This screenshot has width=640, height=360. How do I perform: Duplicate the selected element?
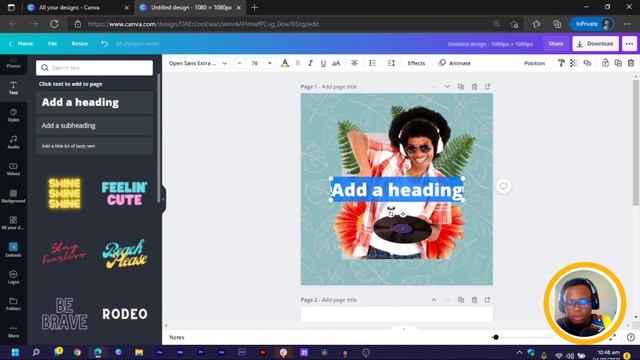618,63
